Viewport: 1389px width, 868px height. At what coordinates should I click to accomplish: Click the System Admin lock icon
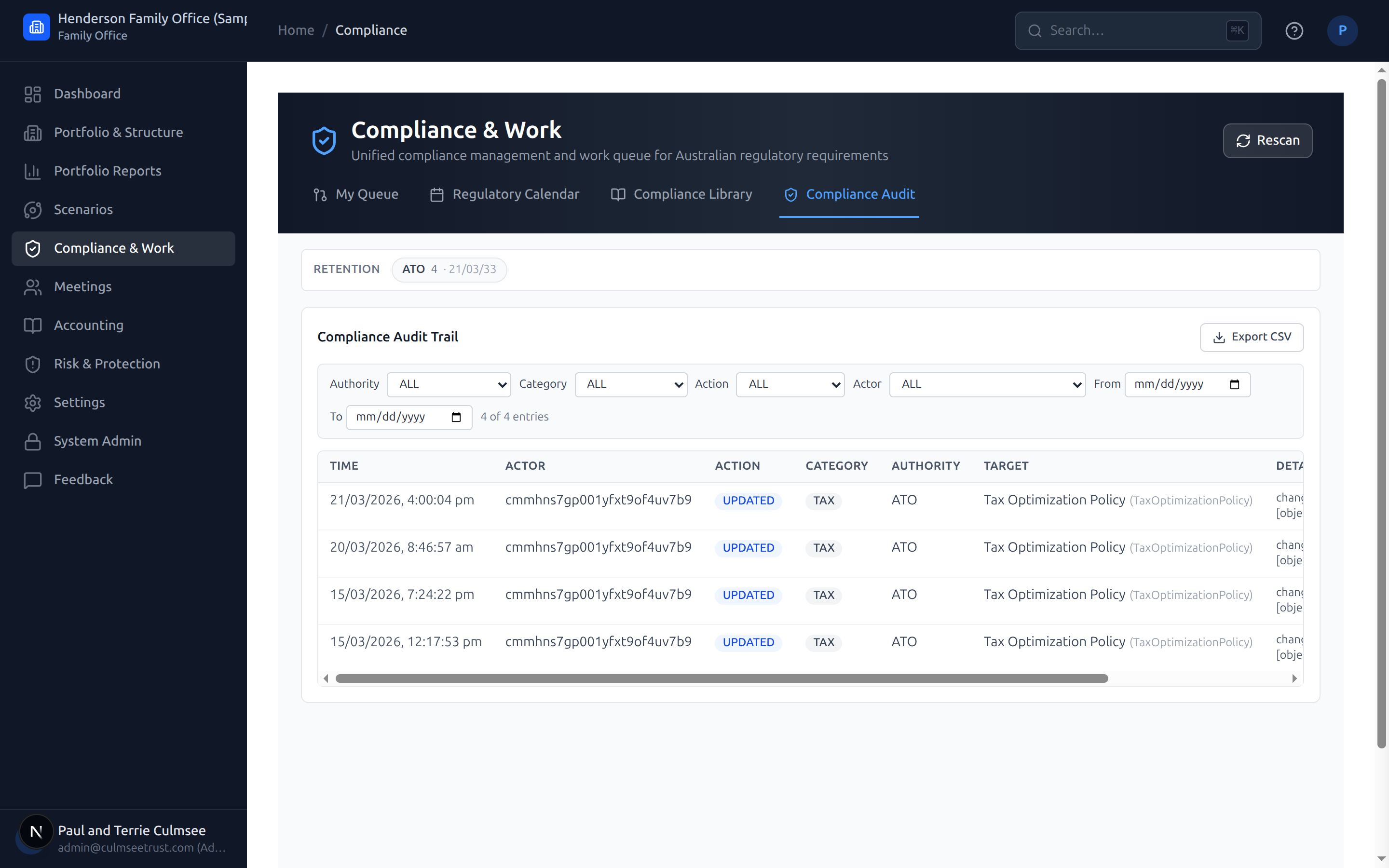[x=33, y=441]
